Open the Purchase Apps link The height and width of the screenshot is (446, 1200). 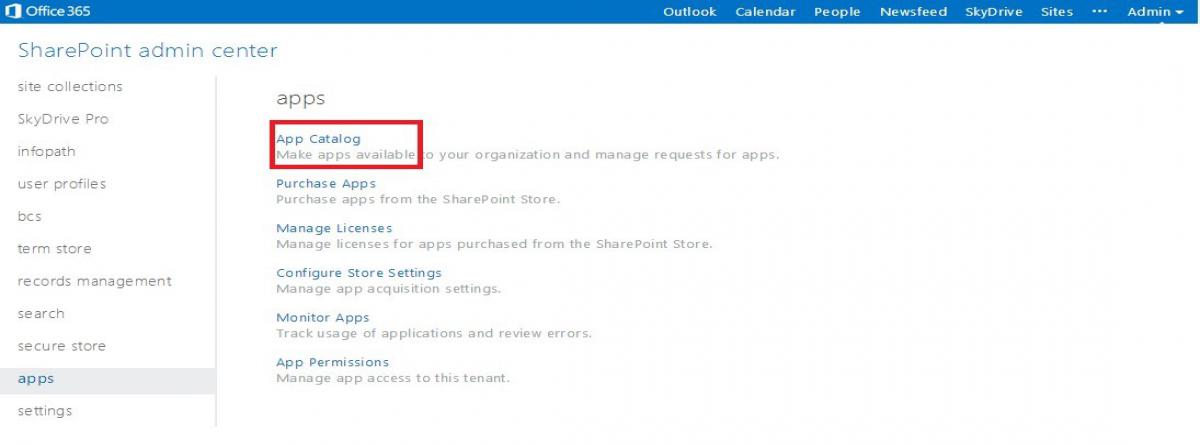(326, 184)
